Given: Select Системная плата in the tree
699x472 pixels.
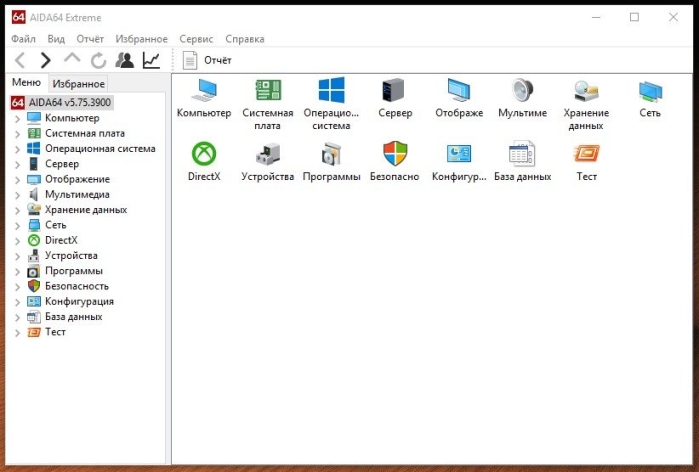Looking at the screenshot, I should point(85,133).
